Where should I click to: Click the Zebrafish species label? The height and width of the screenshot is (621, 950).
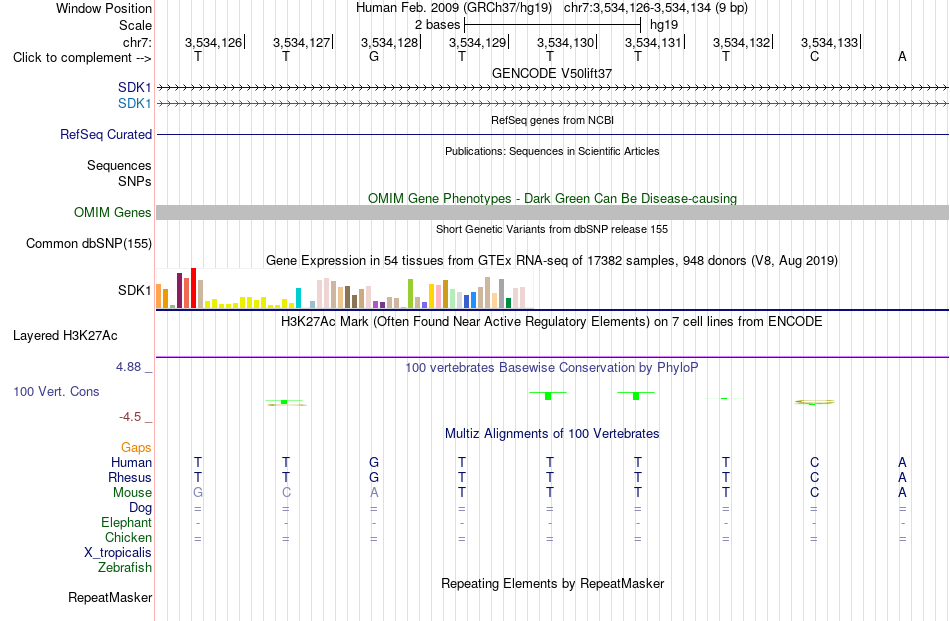click(125, 568)
